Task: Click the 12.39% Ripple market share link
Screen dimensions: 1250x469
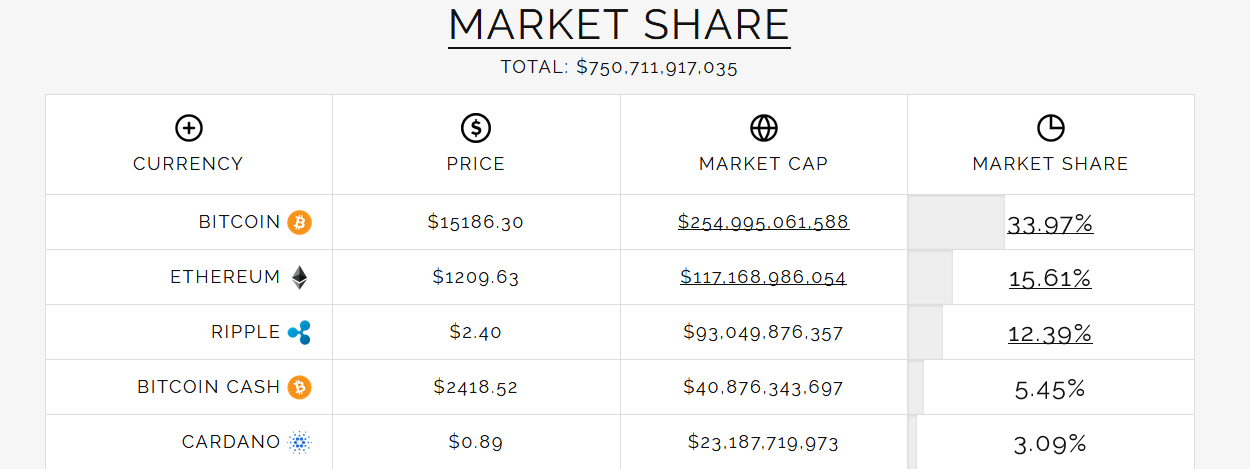Action: [1050, 334]
